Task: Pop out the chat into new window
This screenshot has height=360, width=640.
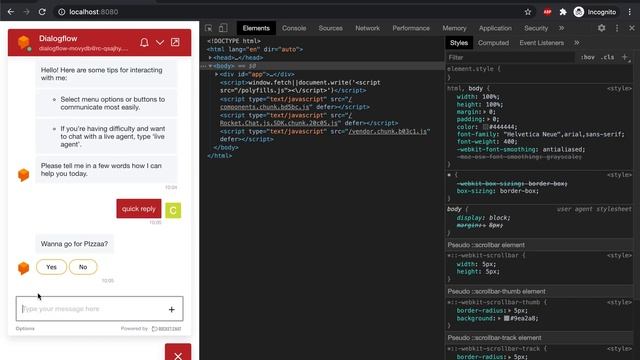Action: tap(175, 42)
